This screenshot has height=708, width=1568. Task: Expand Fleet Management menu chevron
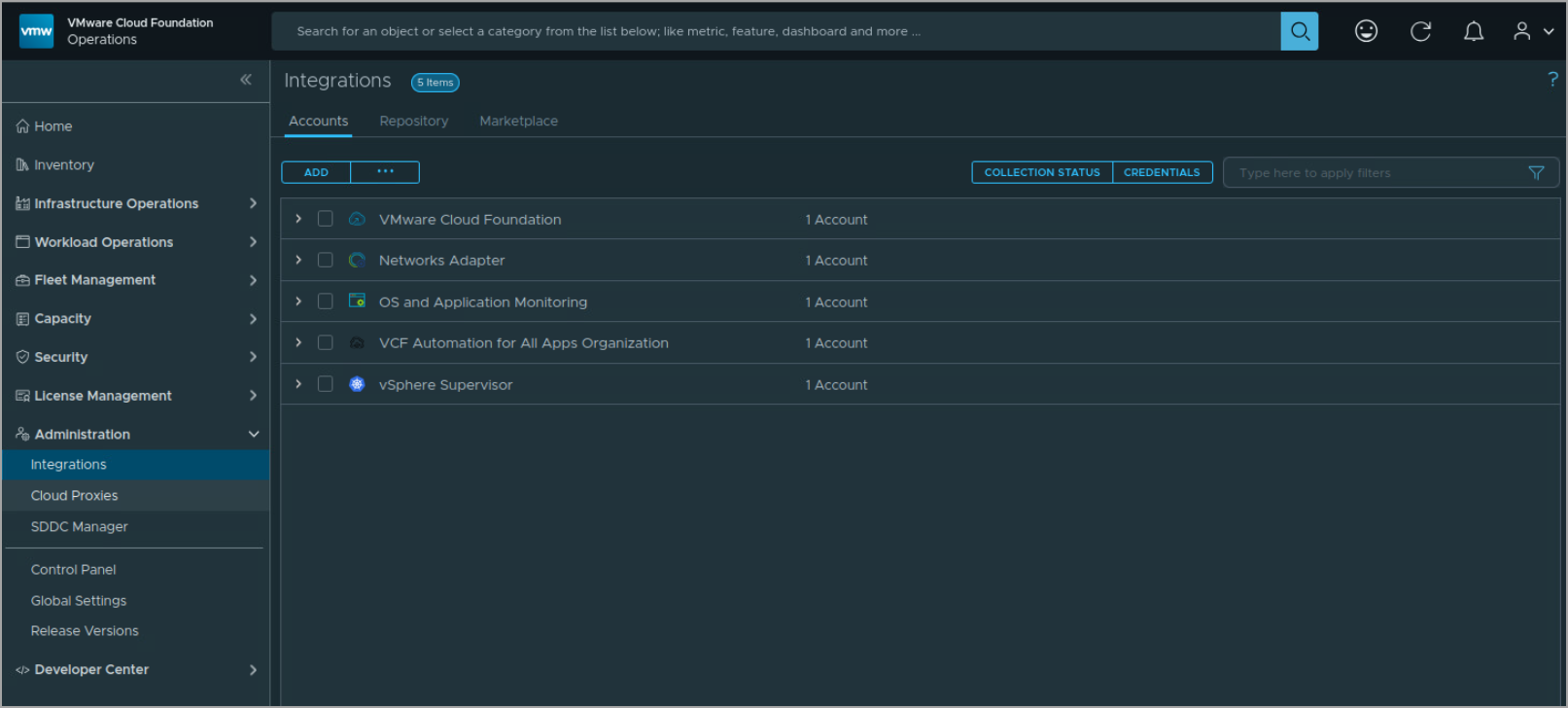(x=253, y=280)
